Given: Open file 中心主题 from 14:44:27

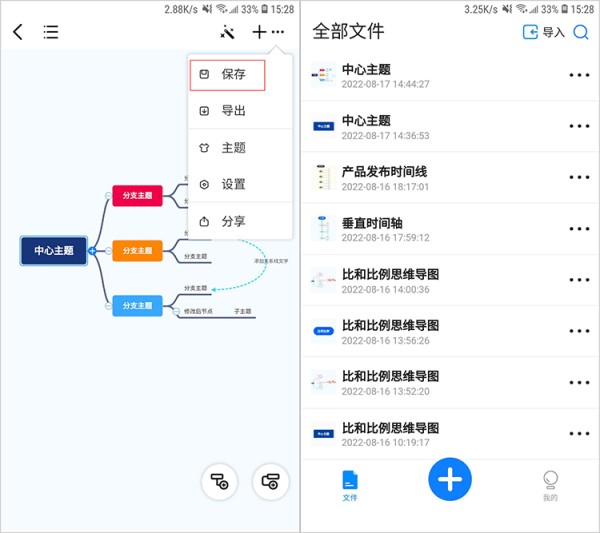Looking at the screenshot, I should click(x=450, y=75).
